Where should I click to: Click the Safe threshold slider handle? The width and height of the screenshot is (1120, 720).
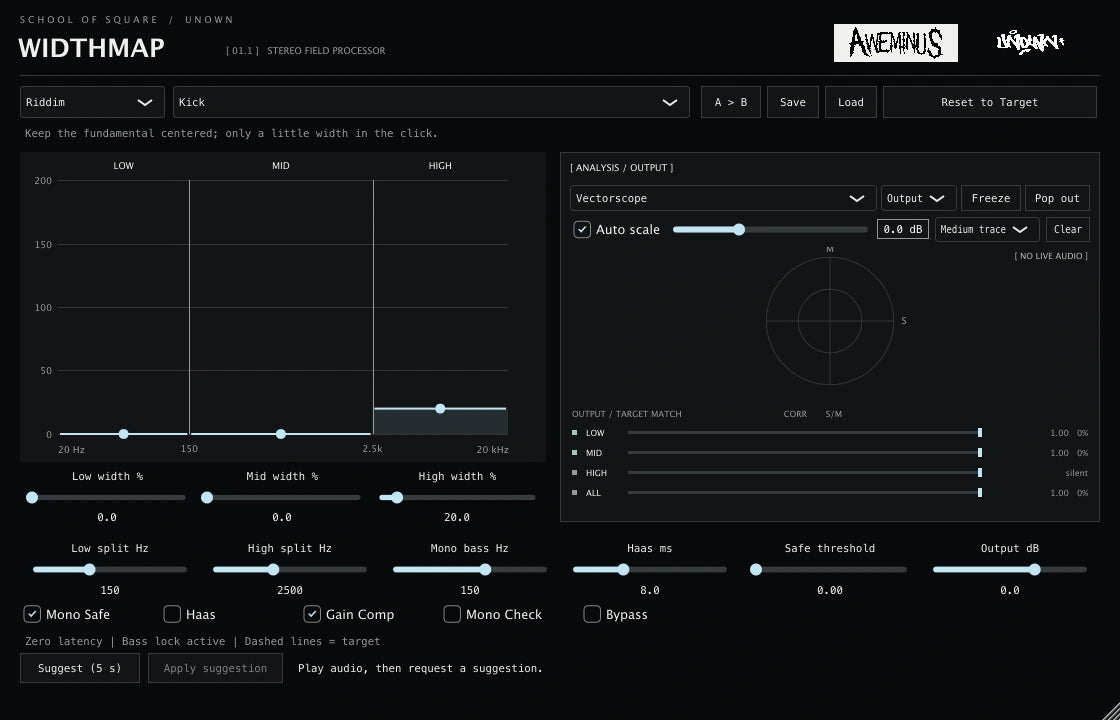(756, 569)
